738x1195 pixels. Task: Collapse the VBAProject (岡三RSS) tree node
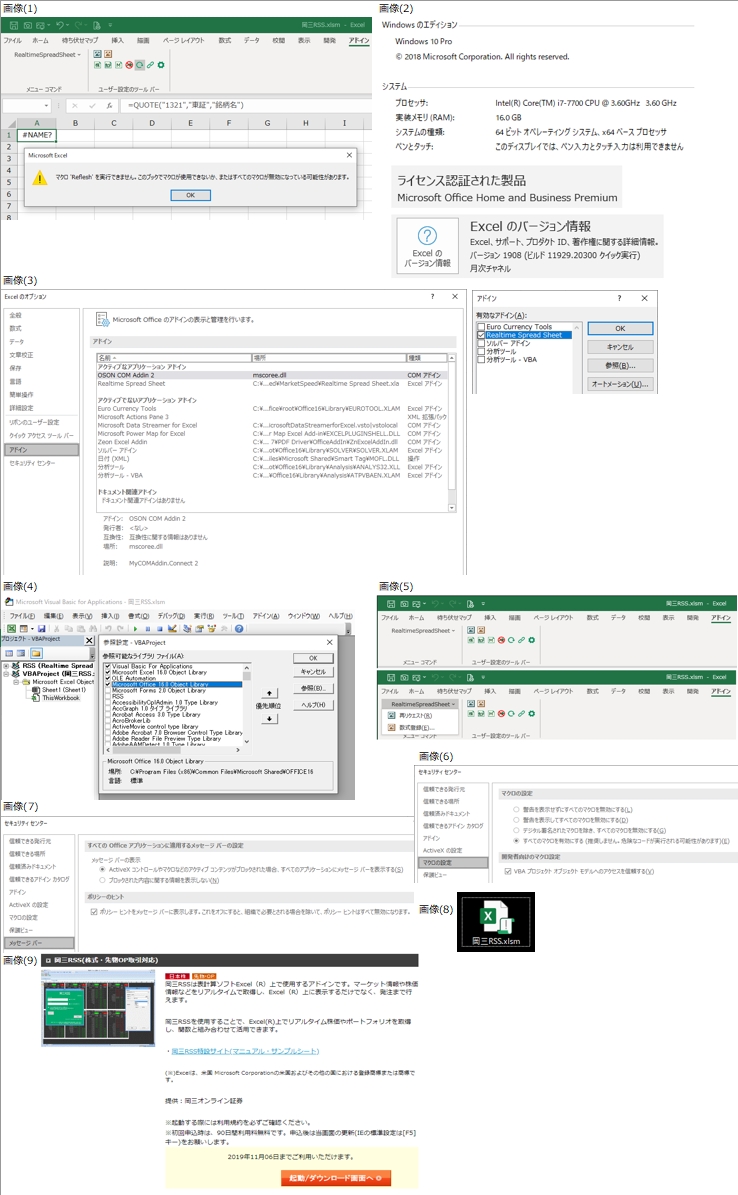(x=6, y=674)
